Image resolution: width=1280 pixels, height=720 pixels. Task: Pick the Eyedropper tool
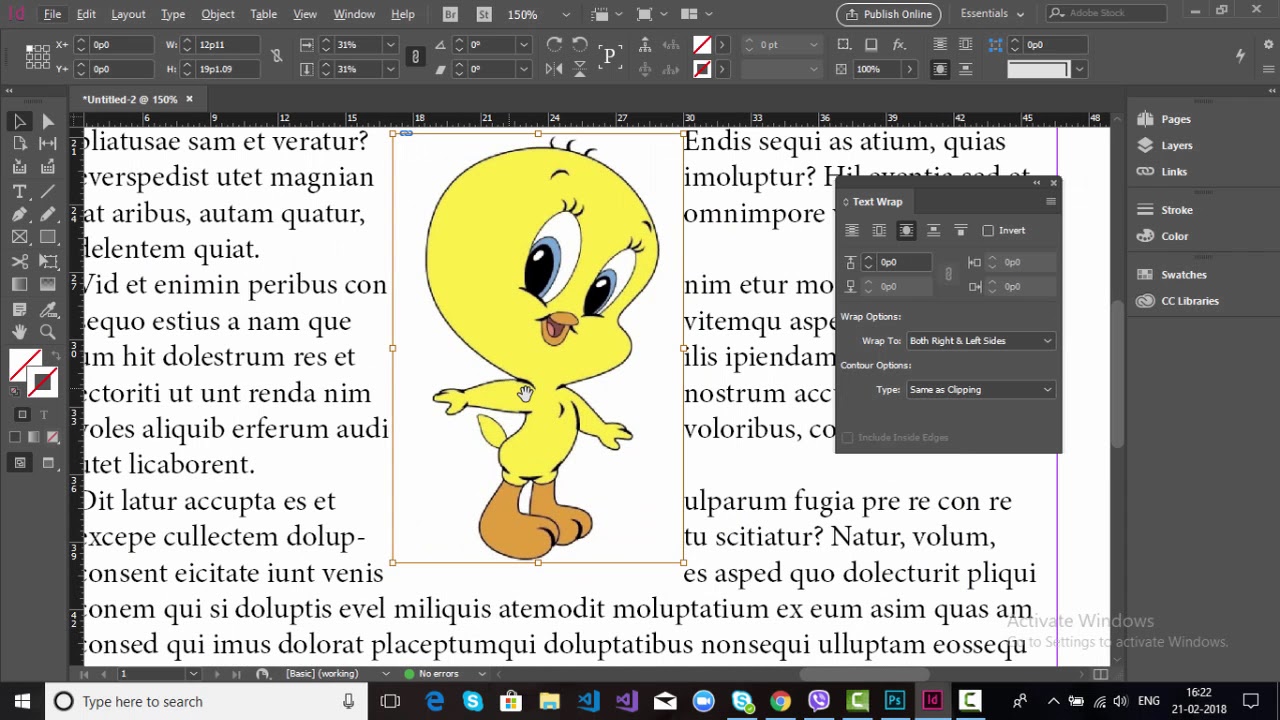click(x=48, y=308)
